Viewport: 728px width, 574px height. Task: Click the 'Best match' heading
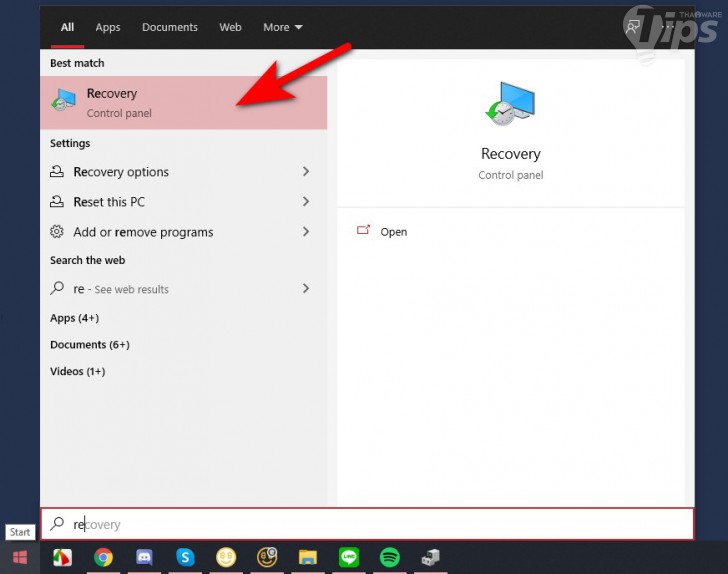pos(77,63)
